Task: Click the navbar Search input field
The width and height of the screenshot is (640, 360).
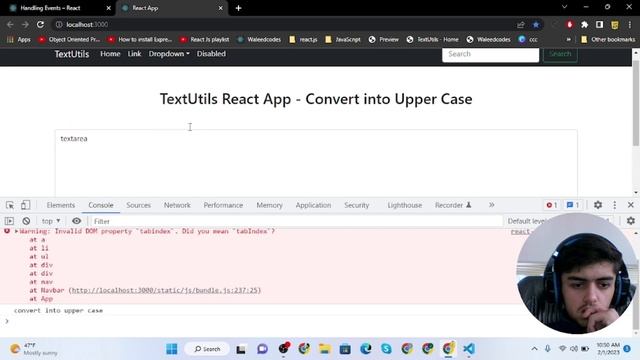Action: [490, 55]
